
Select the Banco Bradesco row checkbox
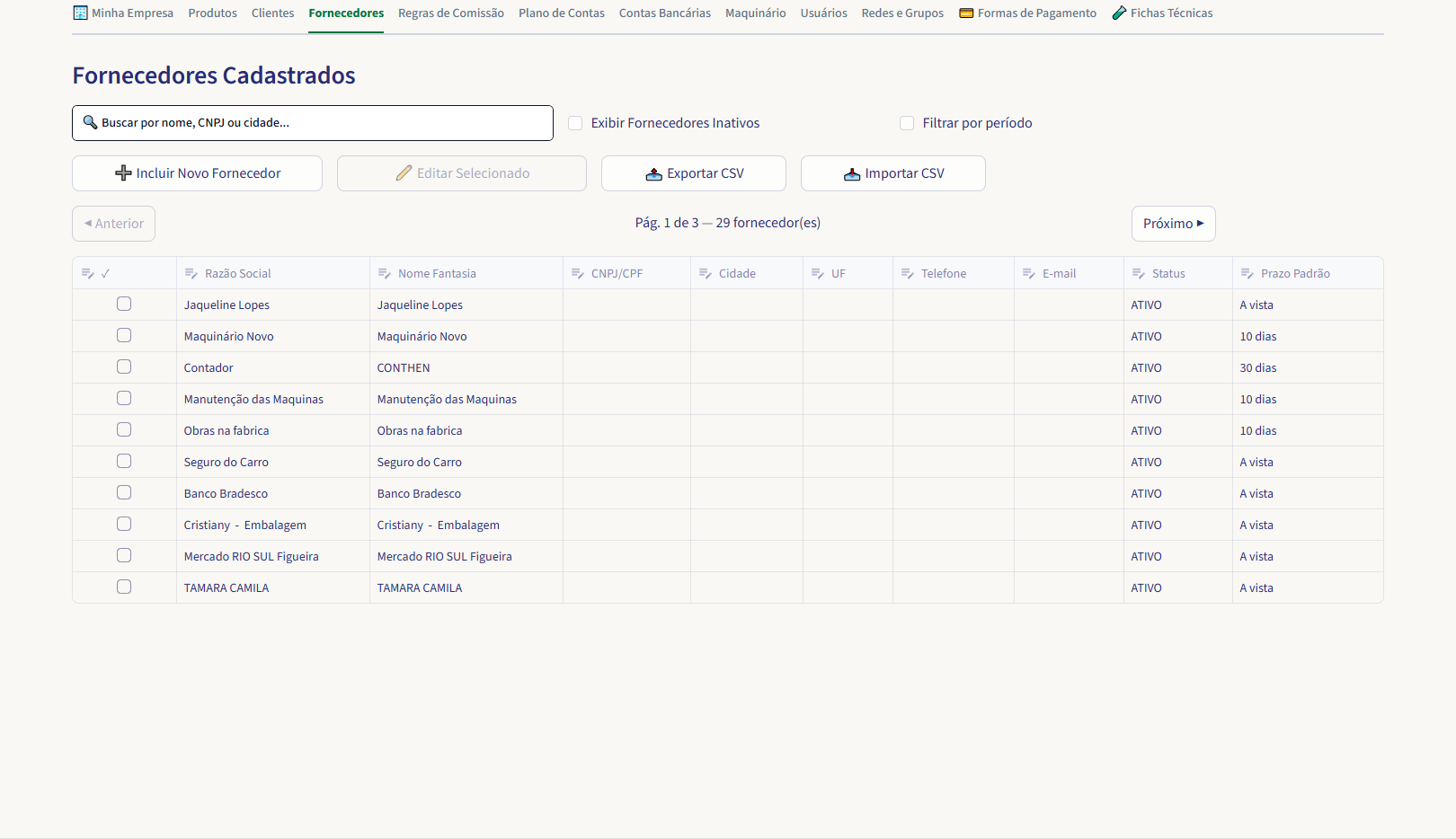(x=124, y=492)
